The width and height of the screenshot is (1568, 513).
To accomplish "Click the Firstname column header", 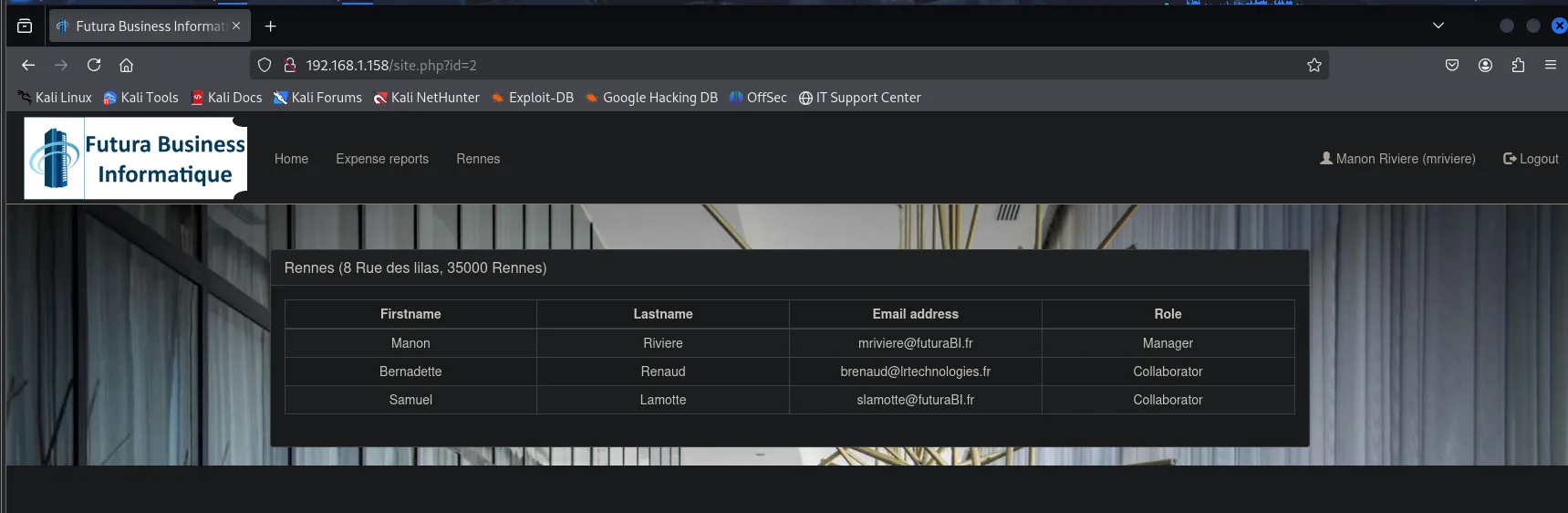I will 410,314.
